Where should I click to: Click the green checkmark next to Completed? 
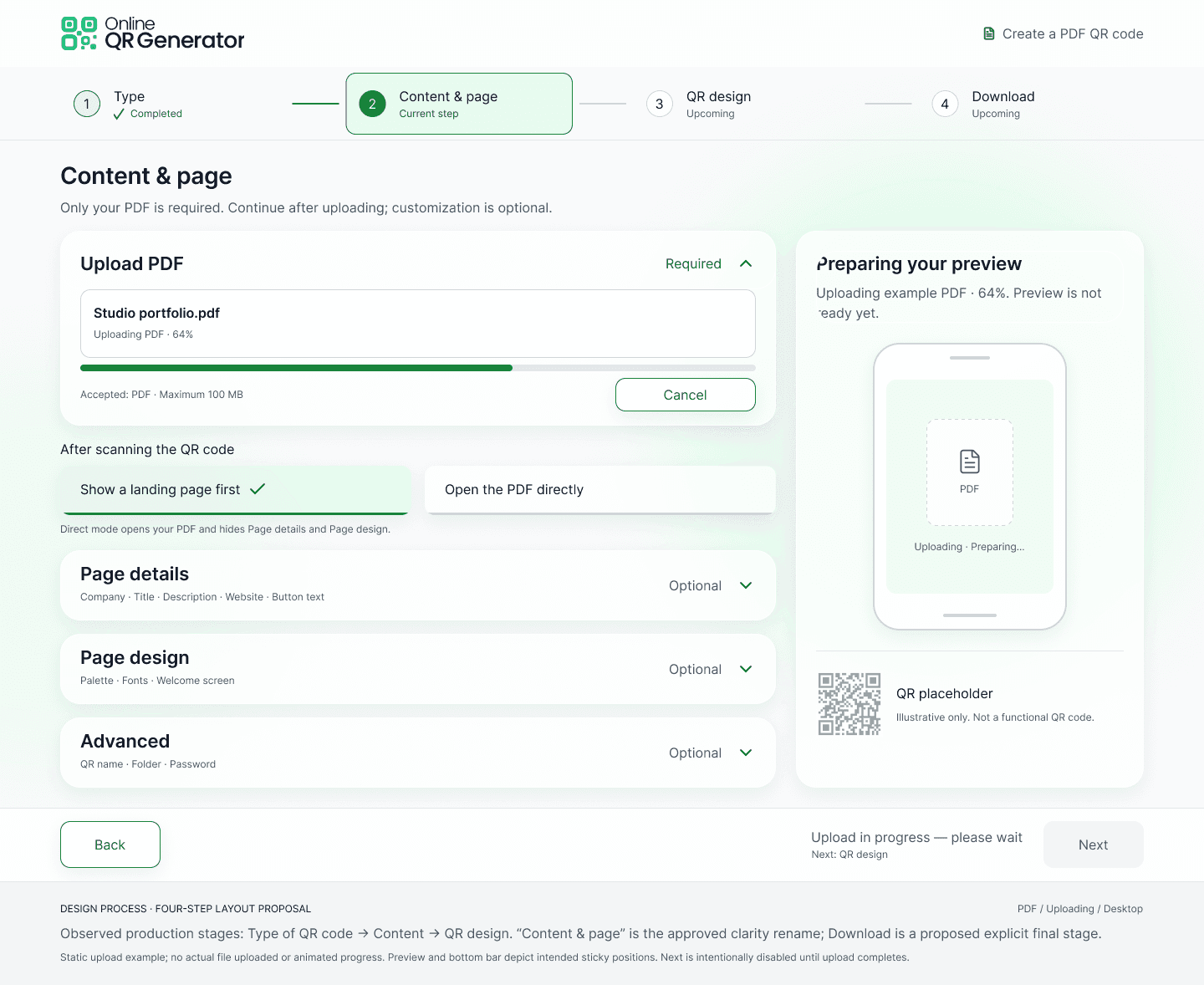tap(119, 114)
